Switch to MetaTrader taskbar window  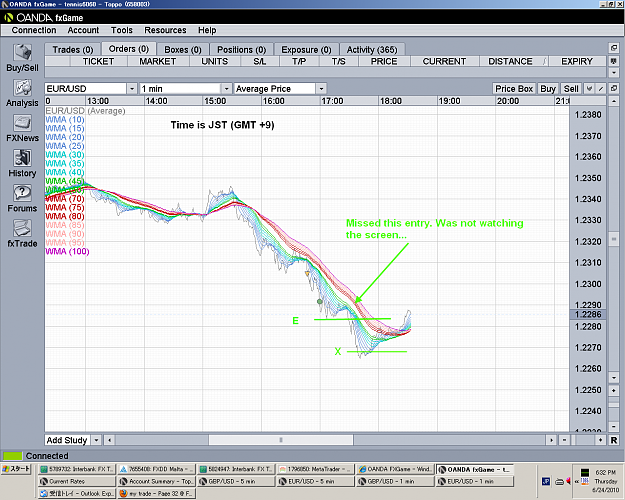(314, 469)
